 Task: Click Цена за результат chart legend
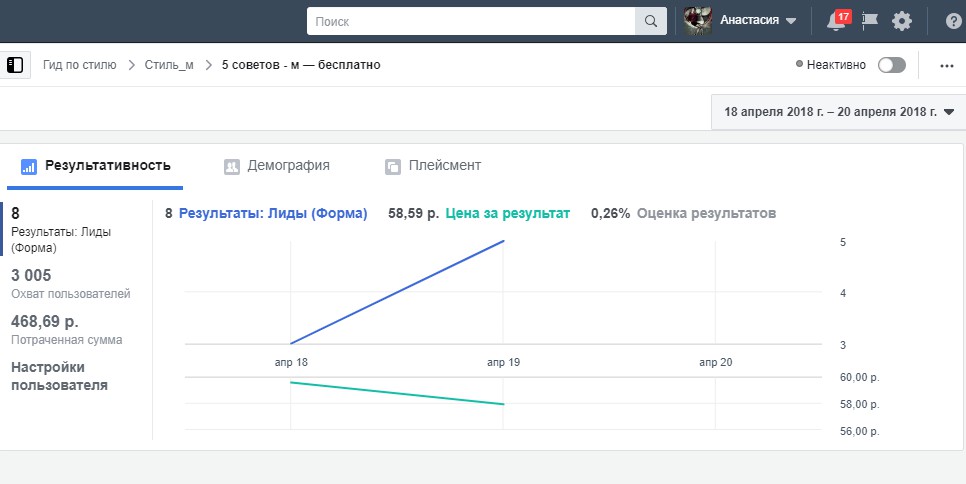pos(508,214)
